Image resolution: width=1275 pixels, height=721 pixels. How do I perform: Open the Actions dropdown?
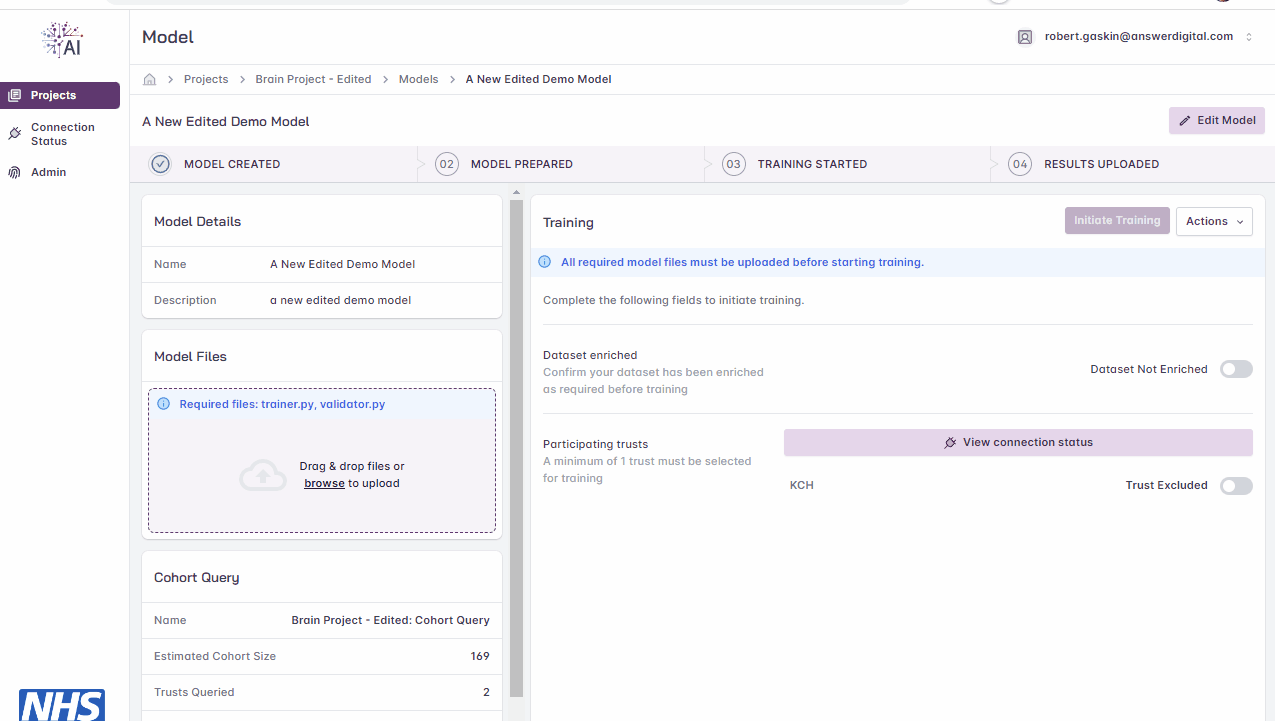coord(1214,221)
